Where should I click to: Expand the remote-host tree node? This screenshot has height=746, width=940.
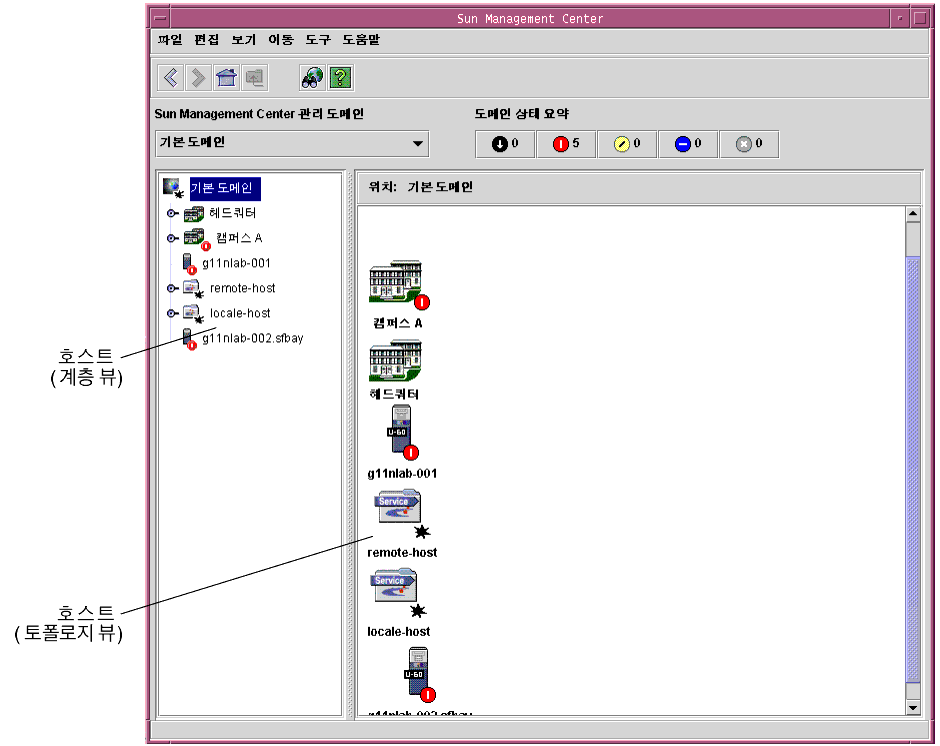[x=172, y=288]
